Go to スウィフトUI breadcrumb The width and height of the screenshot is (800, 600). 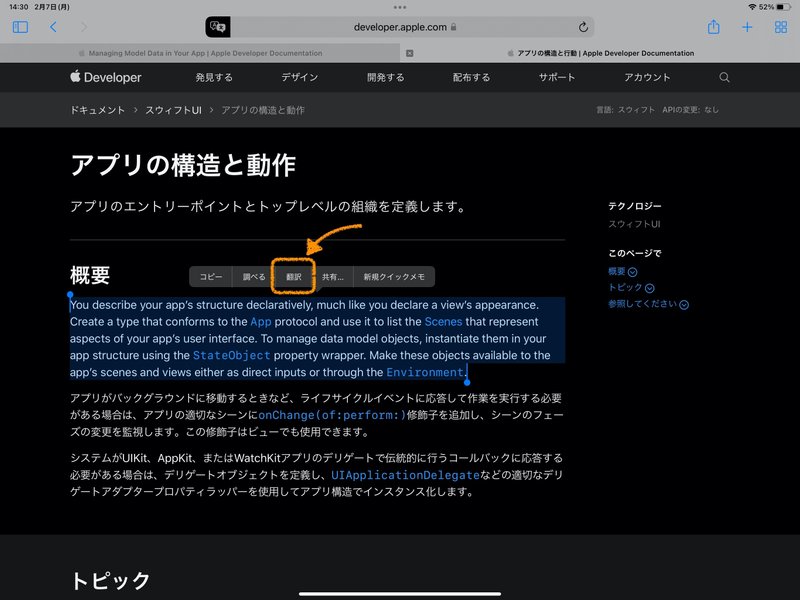pos(173,110)
